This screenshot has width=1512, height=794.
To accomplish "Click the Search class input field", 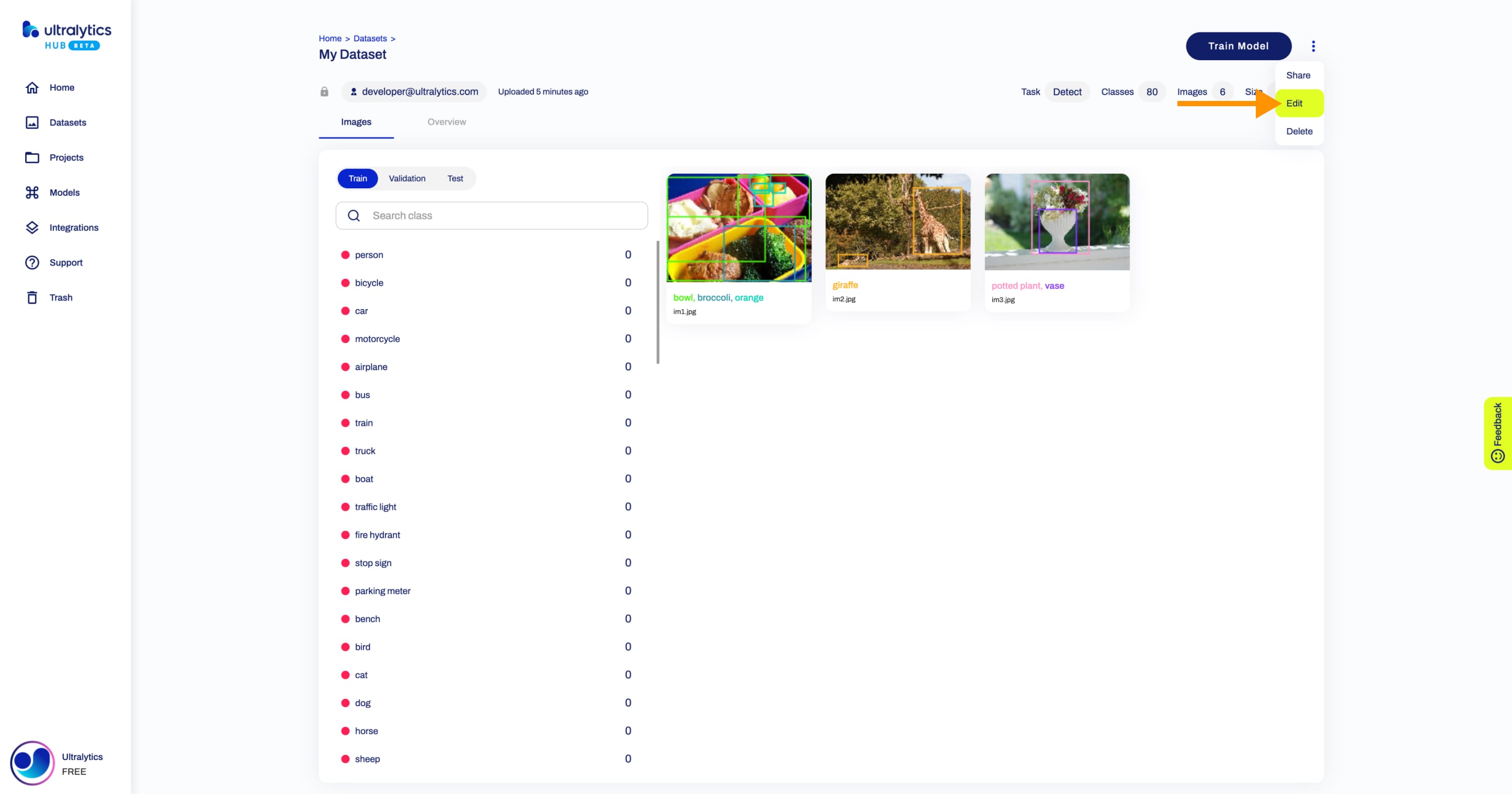I will coord(492,215).
